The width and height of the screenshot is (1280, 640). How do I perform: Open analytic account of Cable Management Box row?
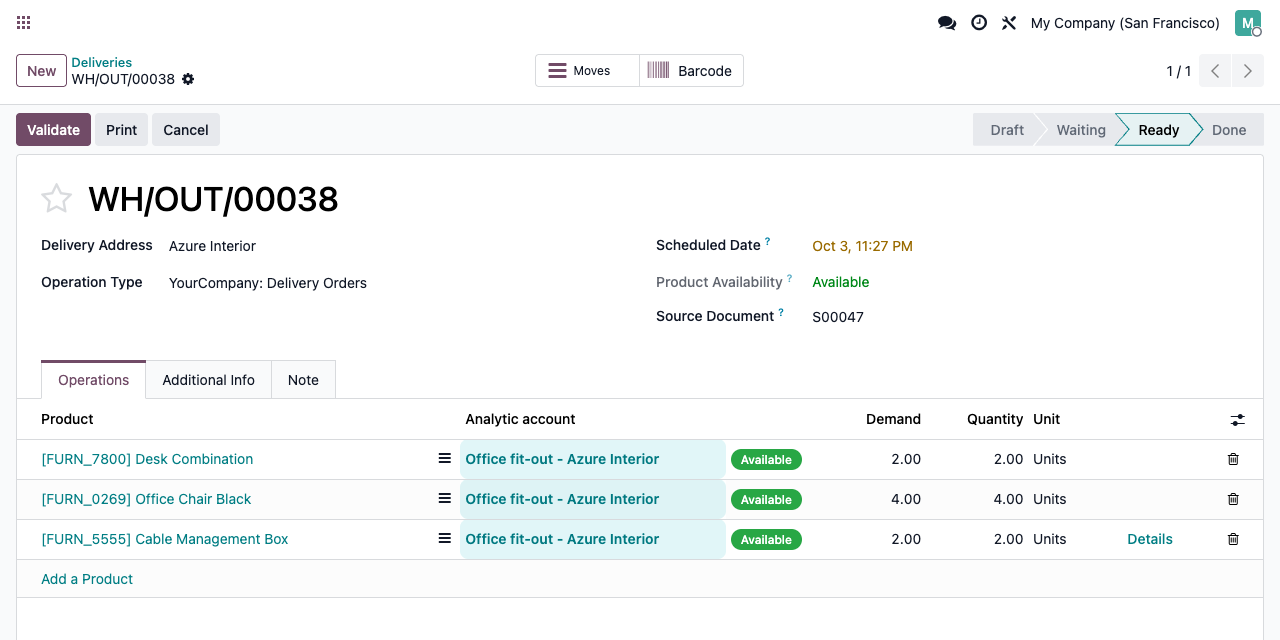pos(593,539)
